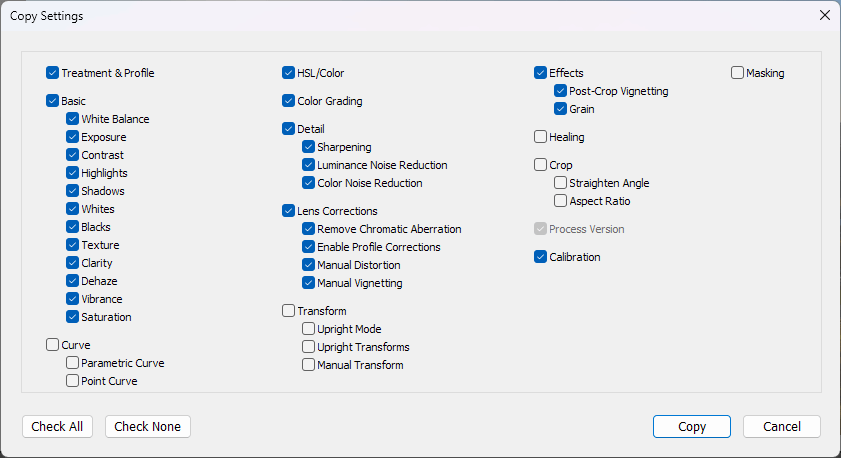
Task: Check the Upright Mode option
Action: coord(308,328)
